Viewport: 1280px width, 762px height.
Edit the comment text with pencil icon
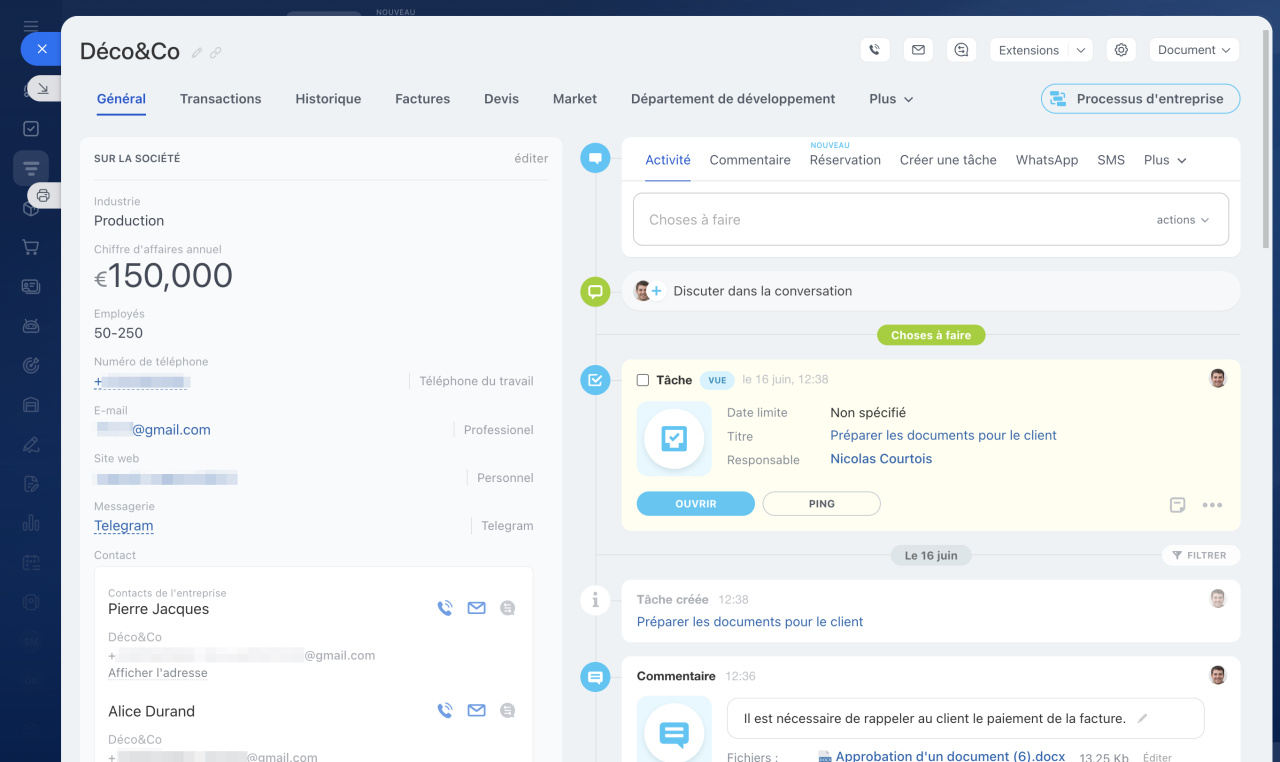click(1143, 718)
